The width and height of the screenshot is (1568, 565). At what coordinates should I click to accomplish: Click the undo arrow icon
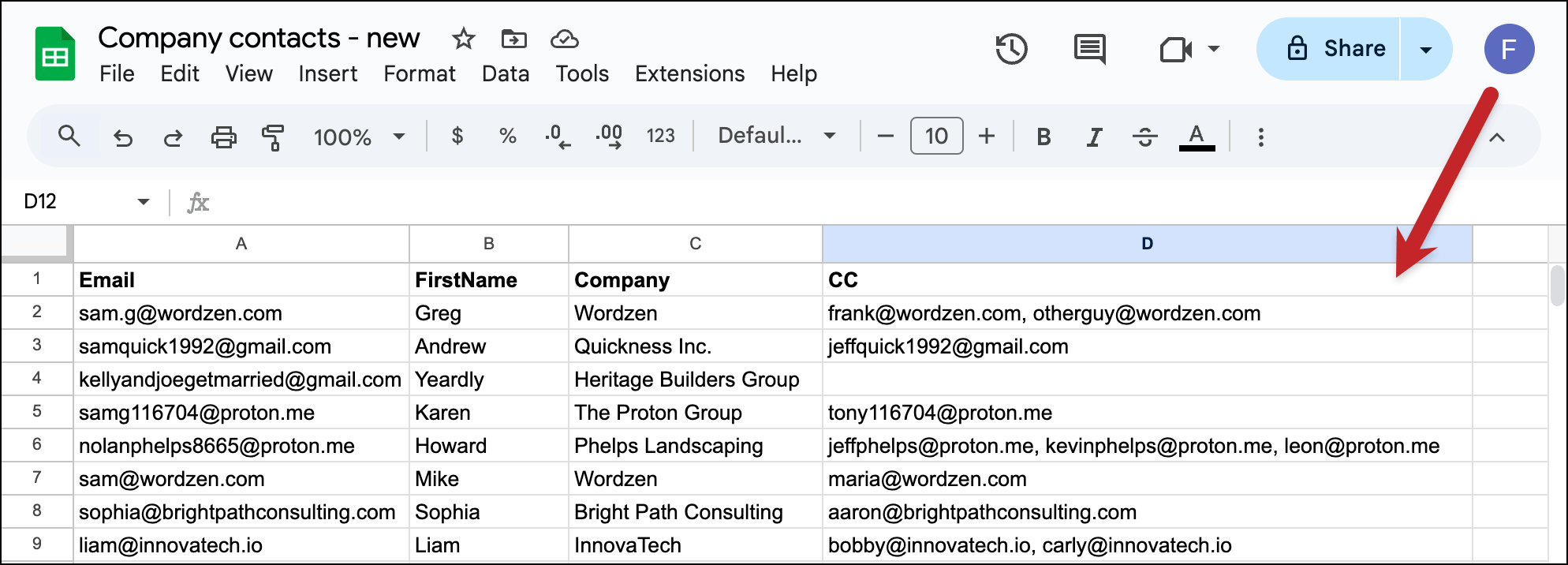tap(123, 137)
